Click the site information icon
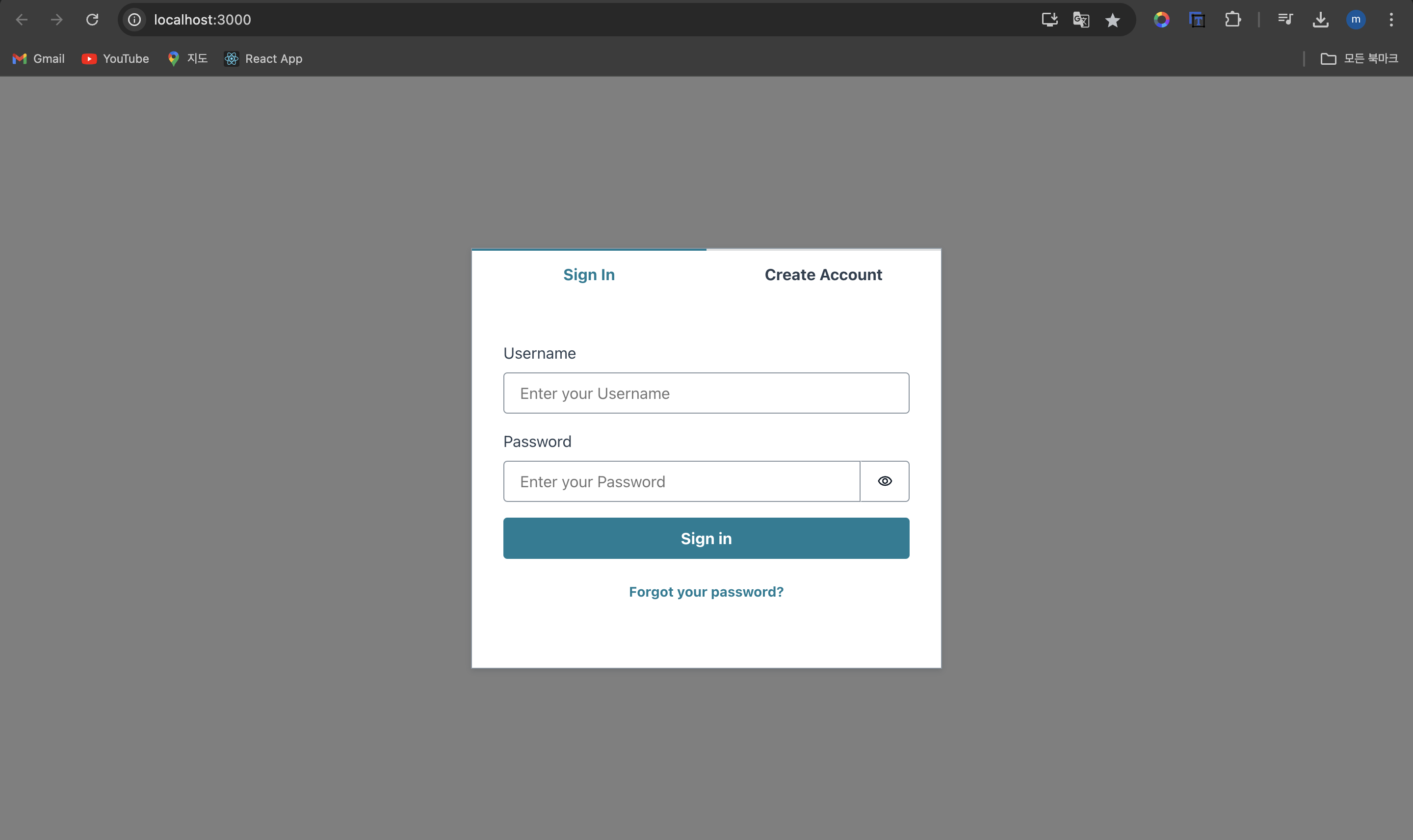This screenshot has height=840, width=1413. tap(135, 20)
